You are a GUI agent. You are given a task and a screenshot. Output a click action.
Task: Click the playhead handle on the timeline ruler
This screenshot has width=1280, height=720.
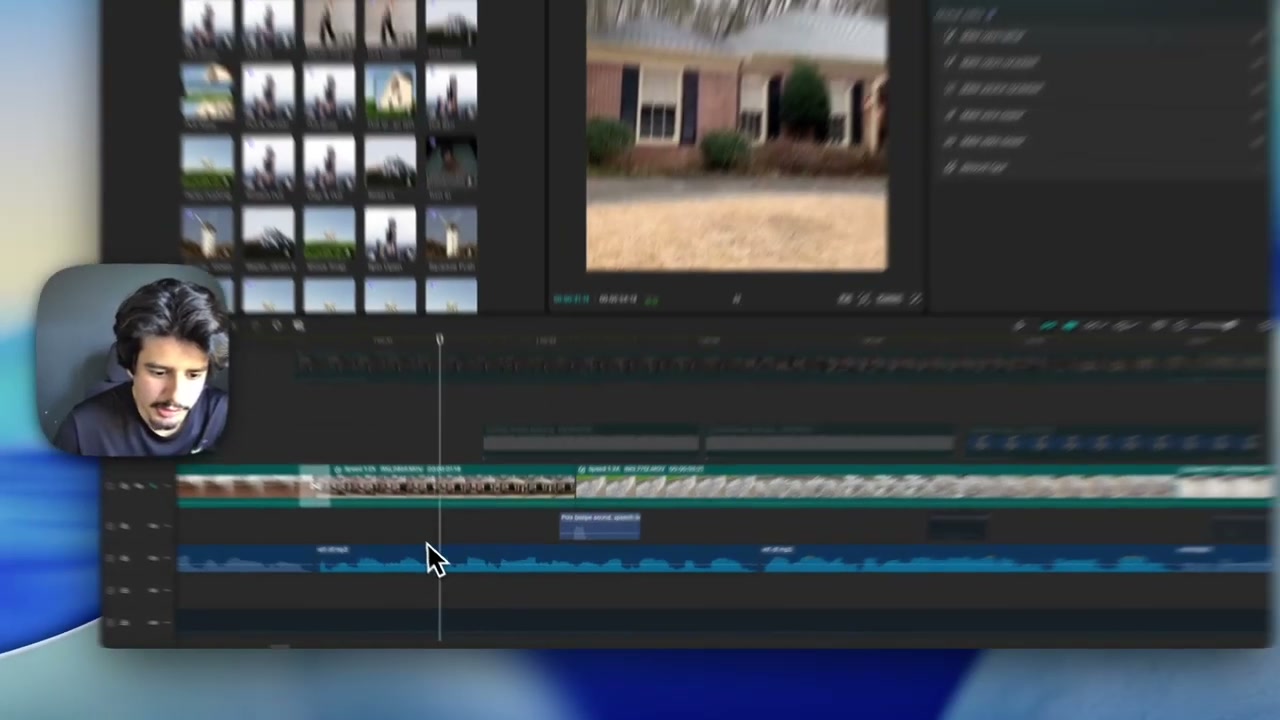click(440, 340)
